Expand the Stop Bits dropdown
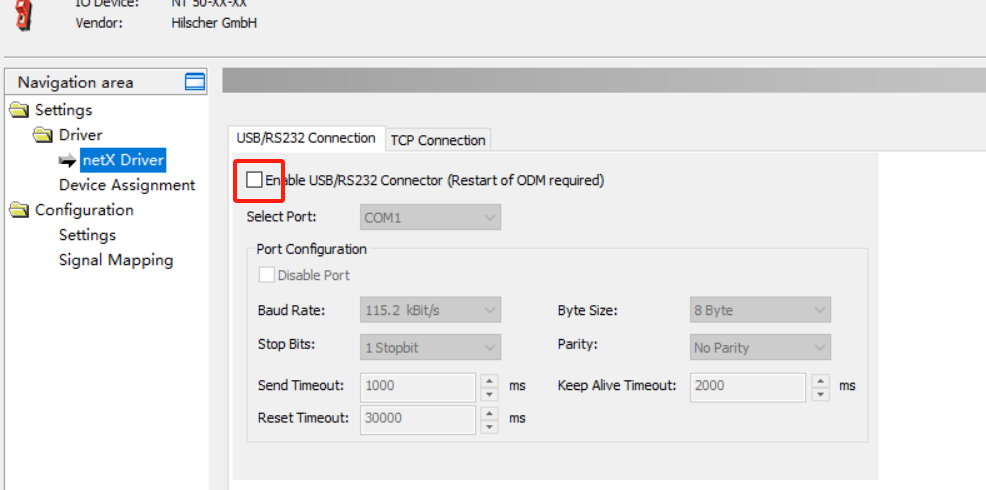 point(430,347)
